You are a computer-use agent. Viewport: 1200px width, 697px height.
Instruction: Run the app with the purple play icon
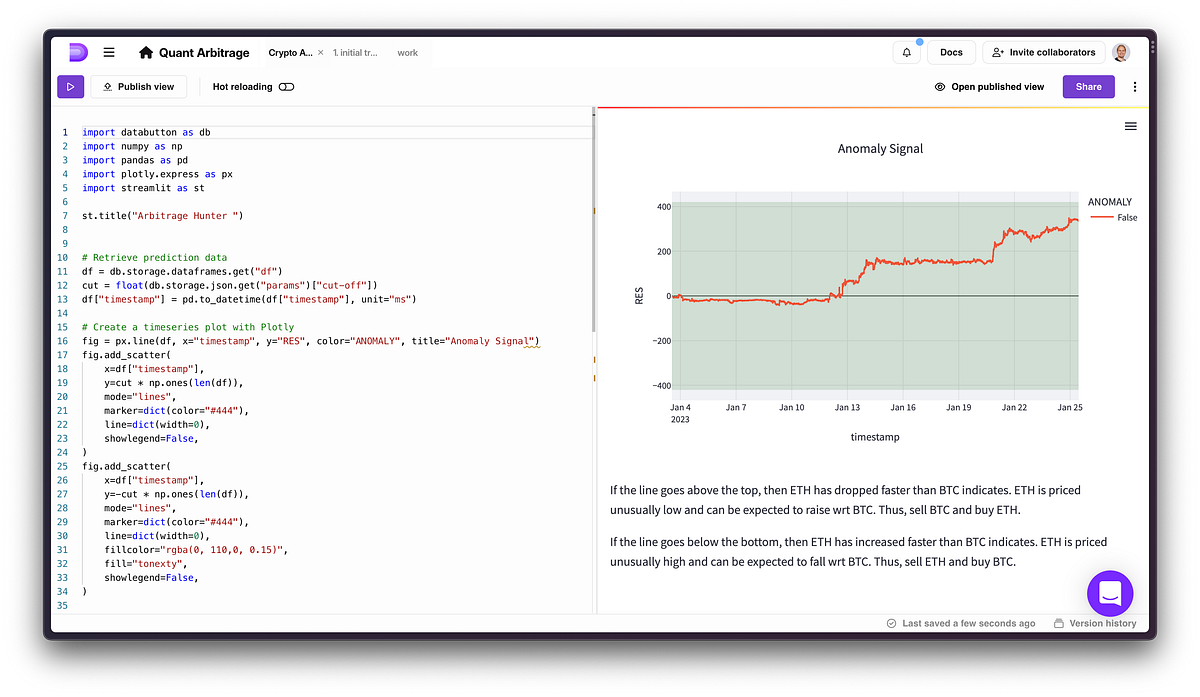tap(70, 86)
